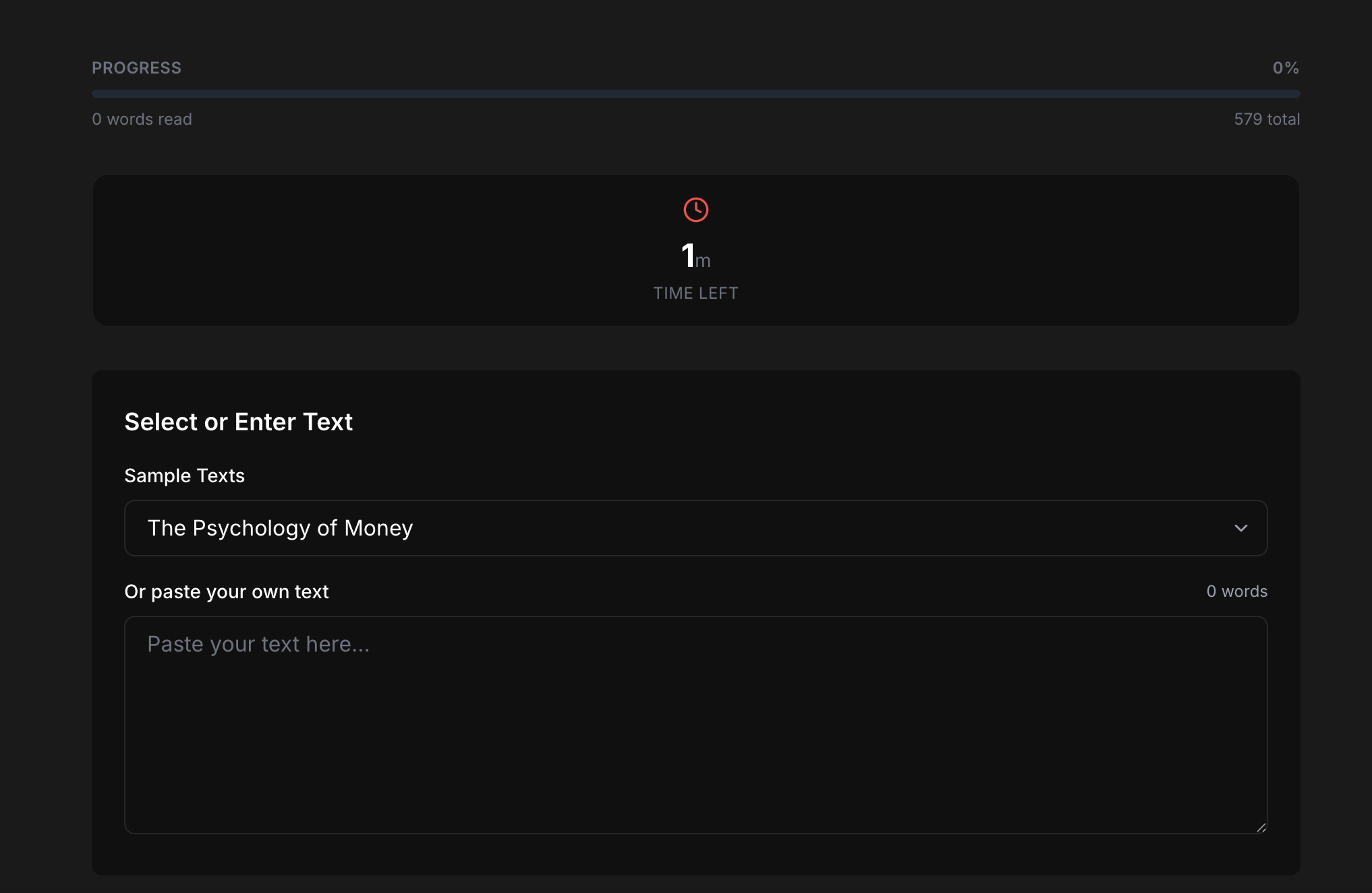Click the Select or Enter Text heading
Screen dimensions: 1372x893
point(238,422)
